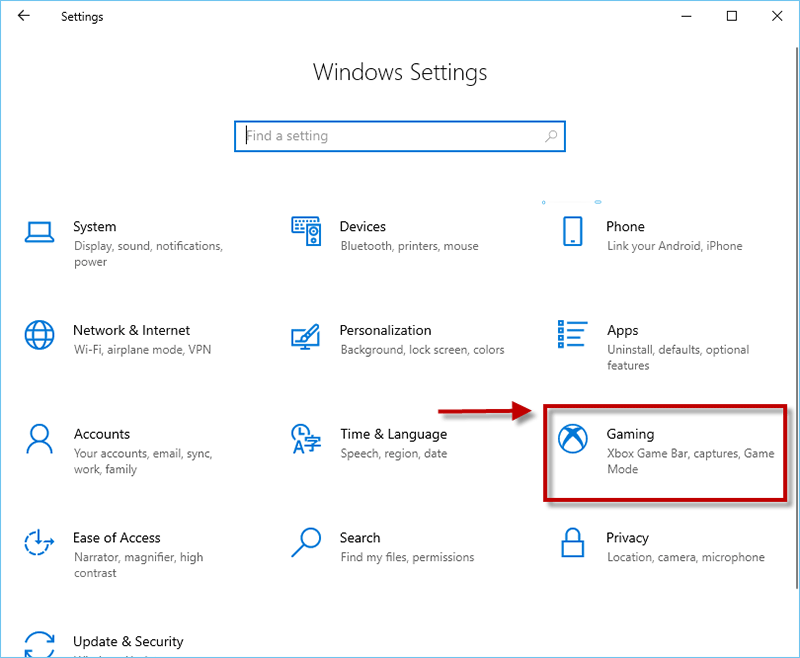Click the magnifier in the search box

[551, 136]
